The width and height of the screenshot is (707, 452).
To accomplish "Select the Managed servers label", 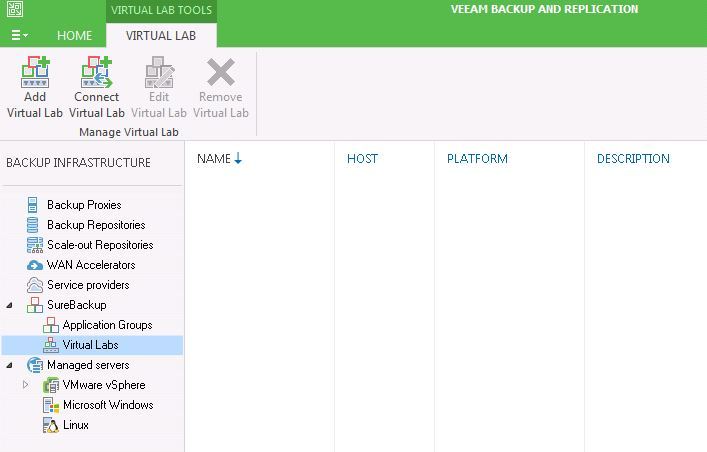I will pos(88,365).
